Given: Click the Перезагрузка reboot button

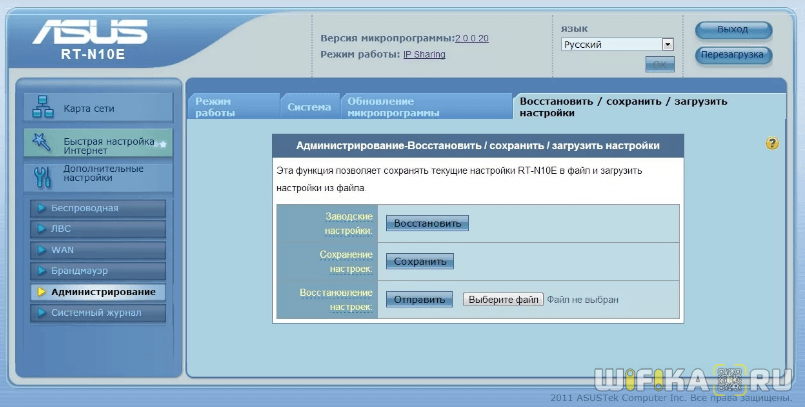Looking at the screenshot, I should point(733,55).
